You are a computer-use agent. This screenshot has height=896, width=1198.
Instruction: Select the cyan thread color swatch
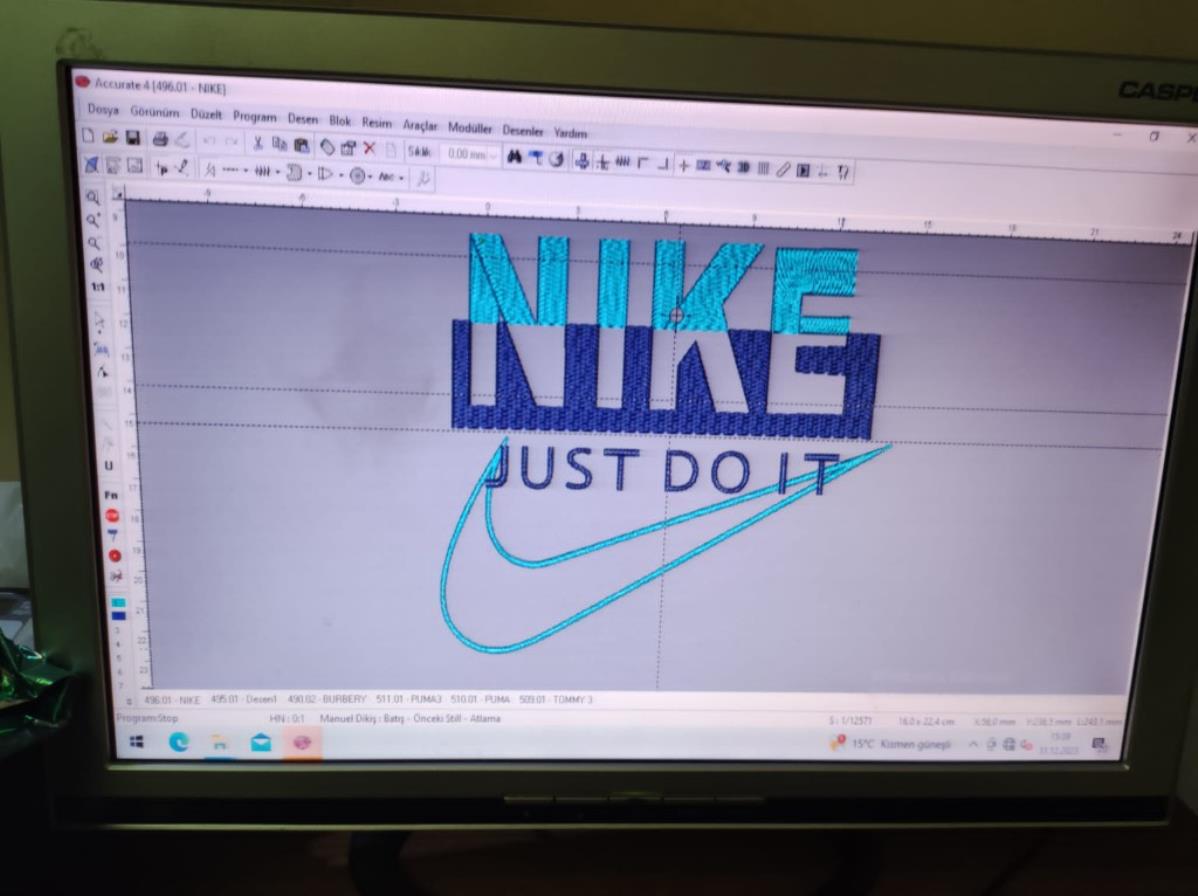[x=118, y=604]
